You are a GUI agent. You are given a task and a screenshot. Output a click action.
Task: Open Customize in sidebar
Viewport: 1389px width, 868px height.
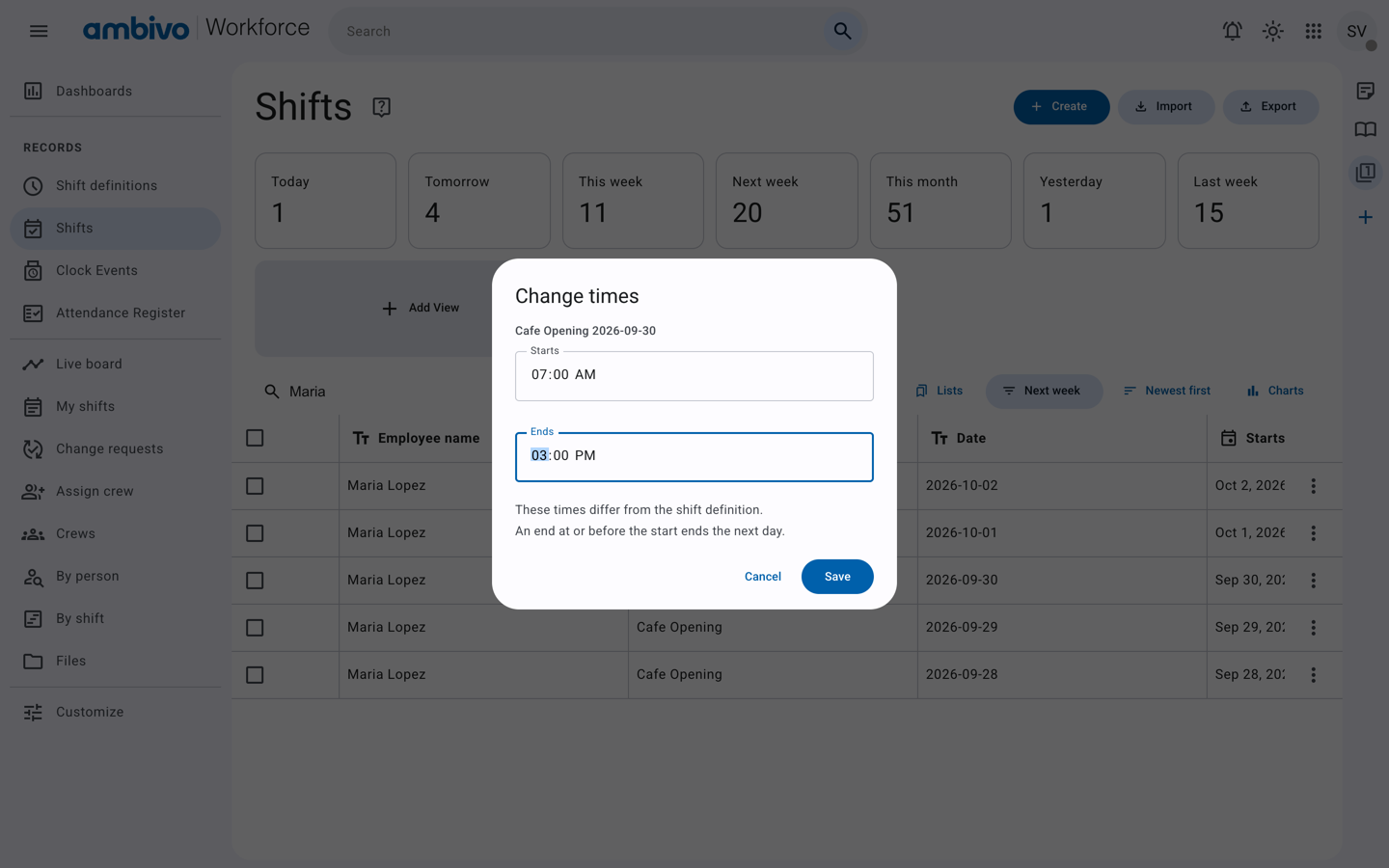click(116, 713)
